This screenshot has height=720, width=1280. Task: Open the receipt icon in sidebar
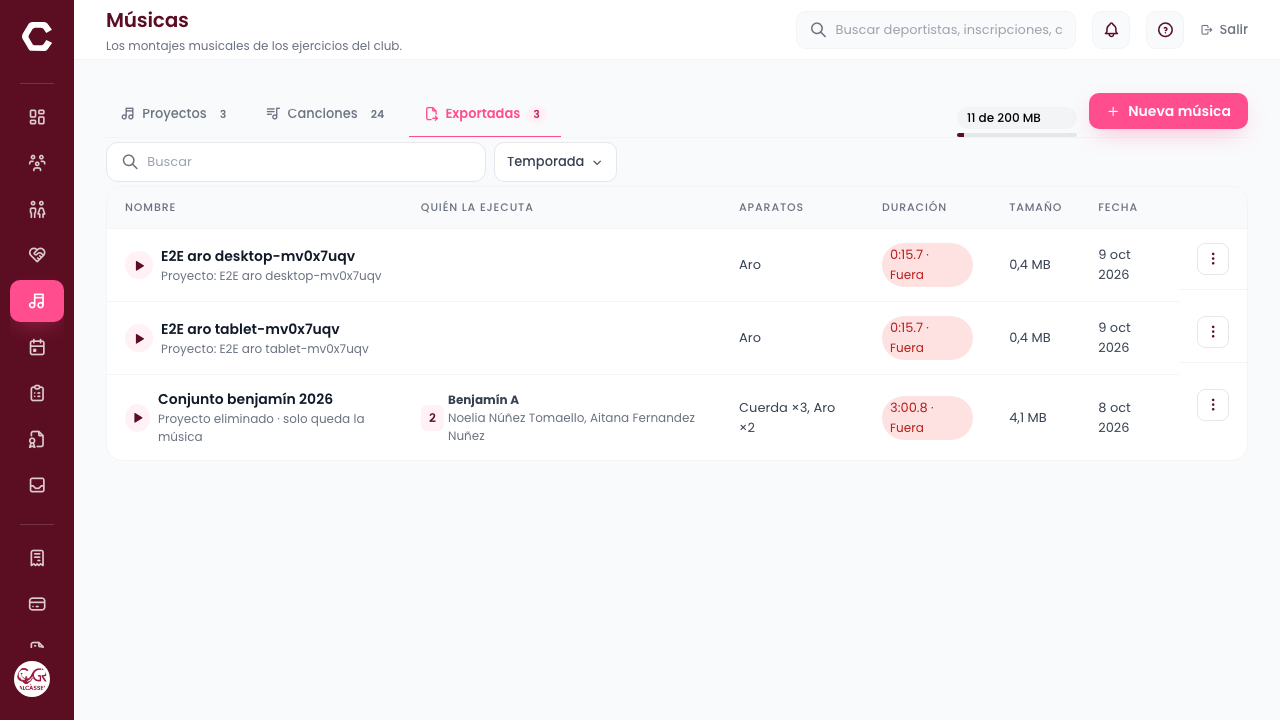pyautogui.click(x=37, y=558)
